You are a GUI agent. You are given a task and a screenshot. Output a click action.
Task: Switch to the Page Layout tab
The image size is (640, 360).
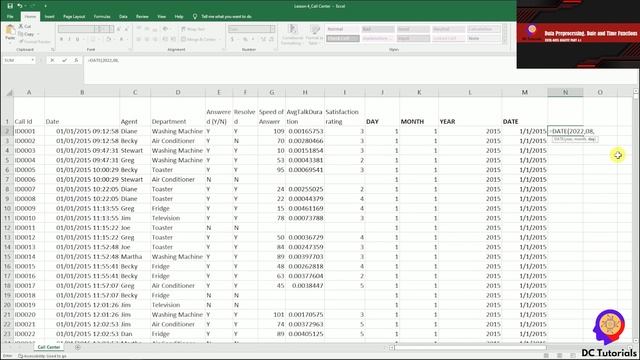point(74,16)
